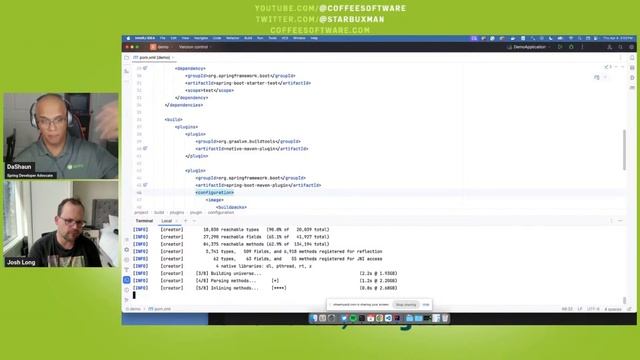The width and height of the screenshot is (640, 360).
Task: Open the Window menu
Action: point(299,38)
